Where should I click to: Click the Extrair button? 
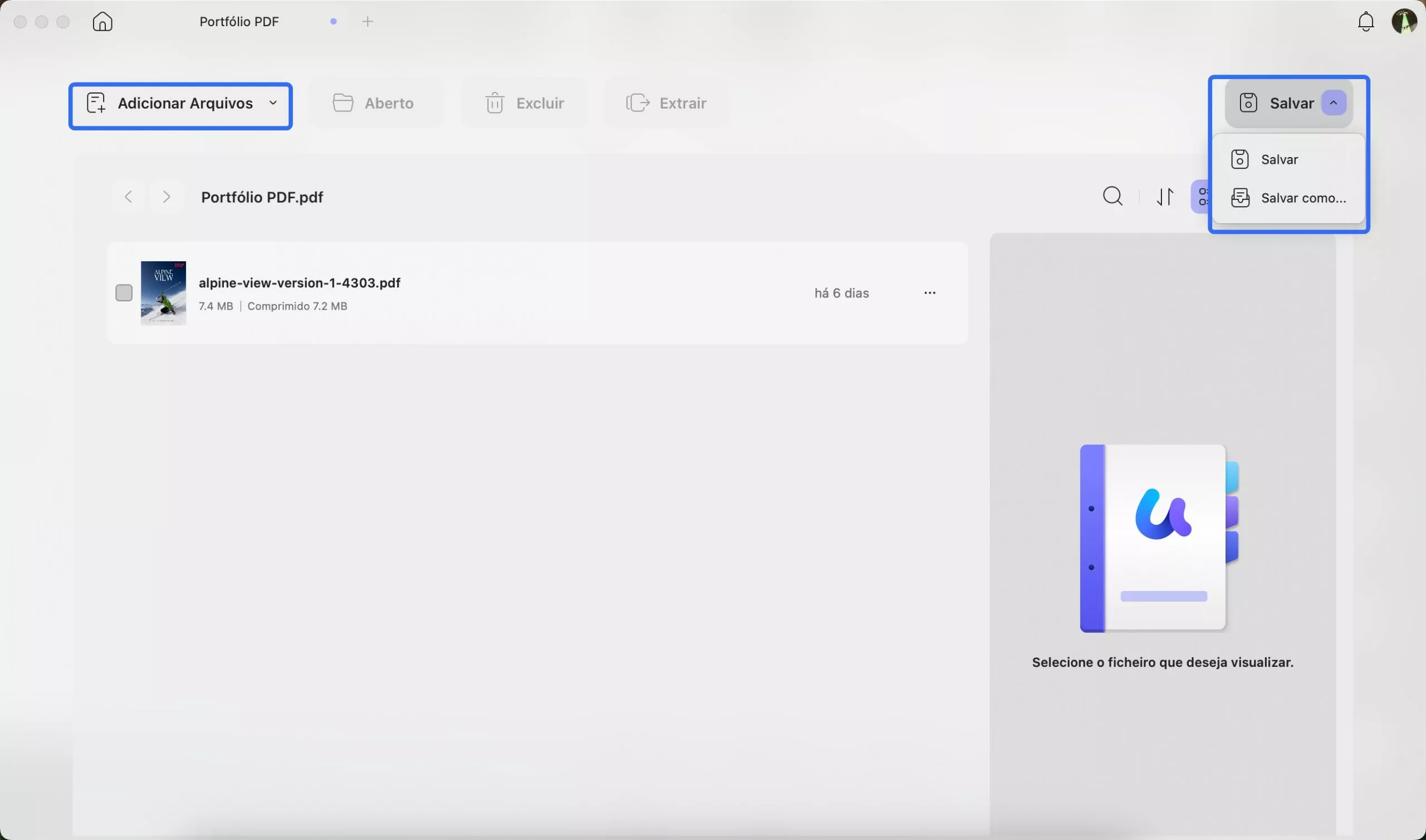click(x=667, y=103)
